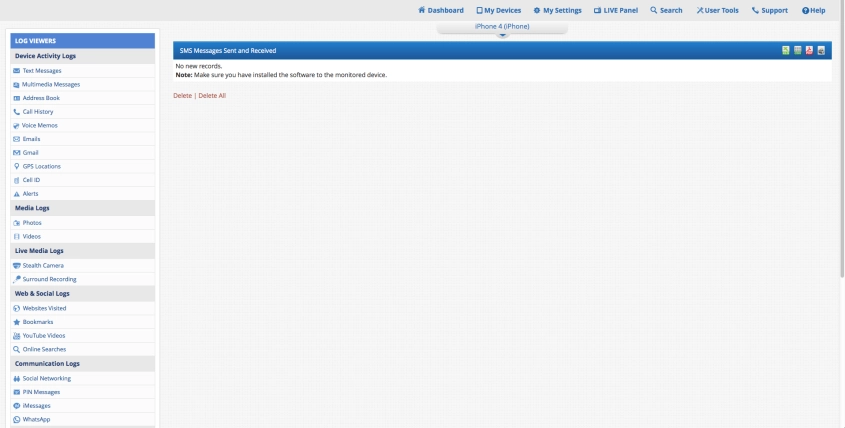This screenshot has width=845, height=428.
Task: Click the LOG VIEWERS panel title
Action: click(82, 41)
